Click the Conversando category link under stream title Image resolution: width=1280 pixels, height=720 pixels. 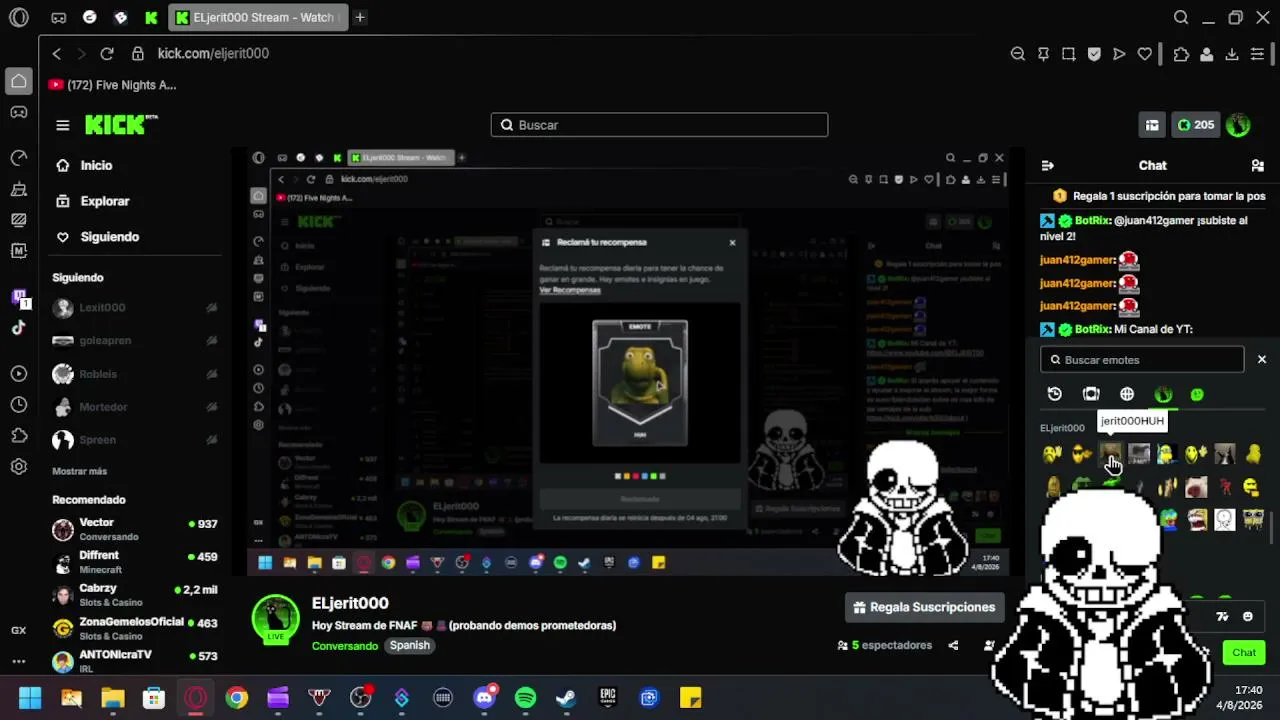[x=345, y=646]
